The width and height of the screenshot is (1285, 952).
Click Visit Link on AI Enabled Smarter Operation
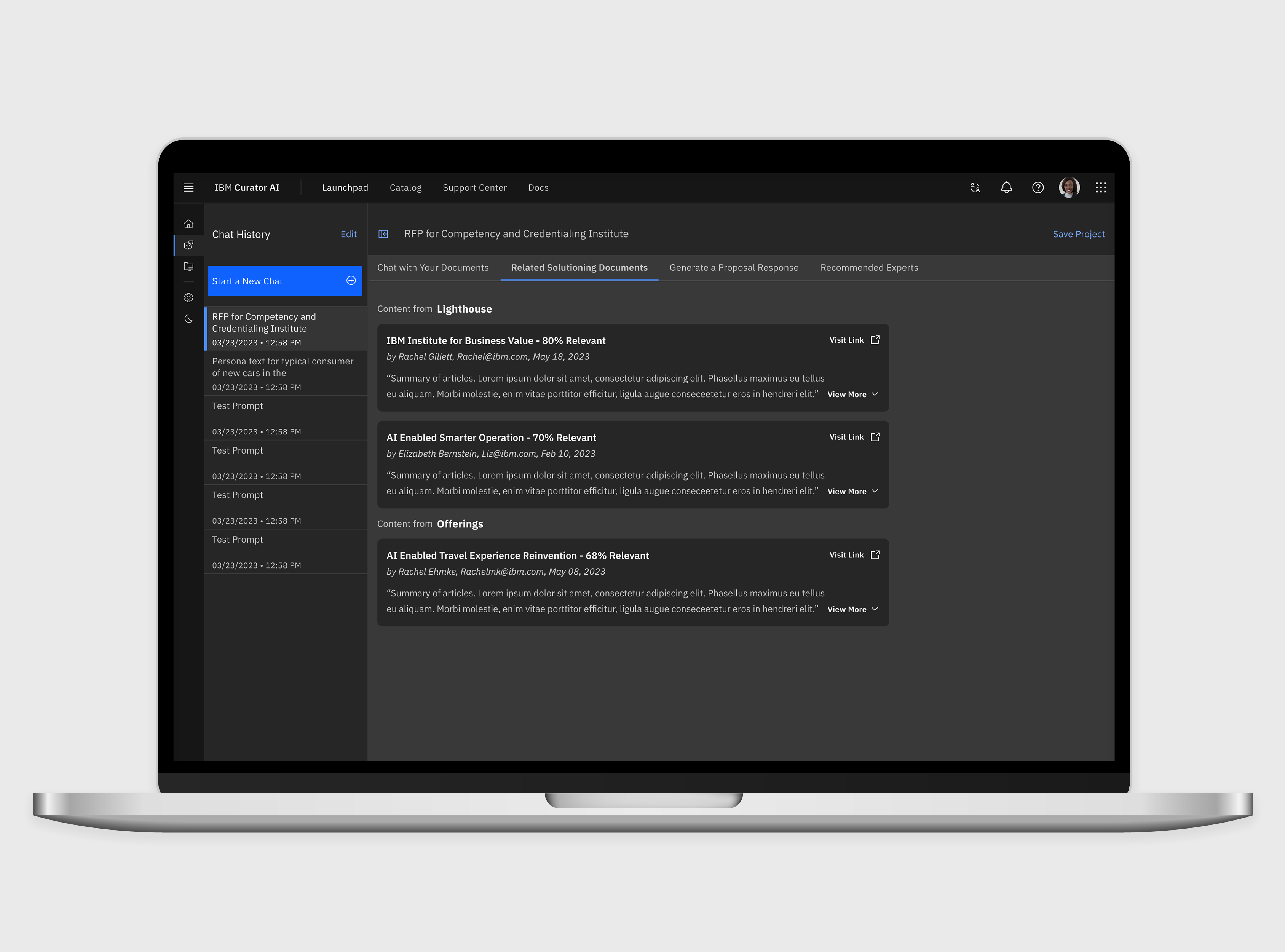[x=846, y=437]
